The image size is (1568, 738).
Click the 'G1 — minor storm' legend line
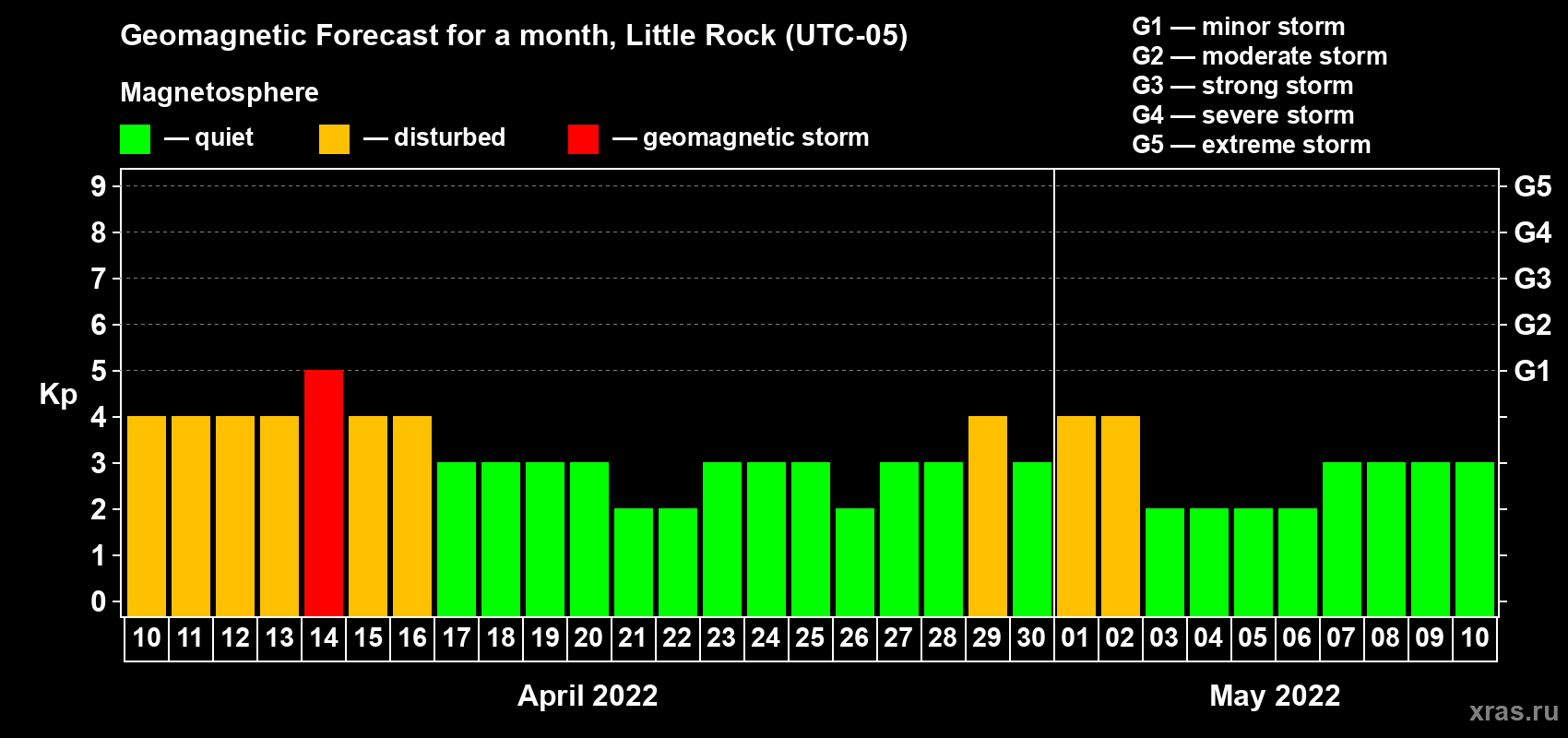pyautogui.click(x=1239, y=27)
